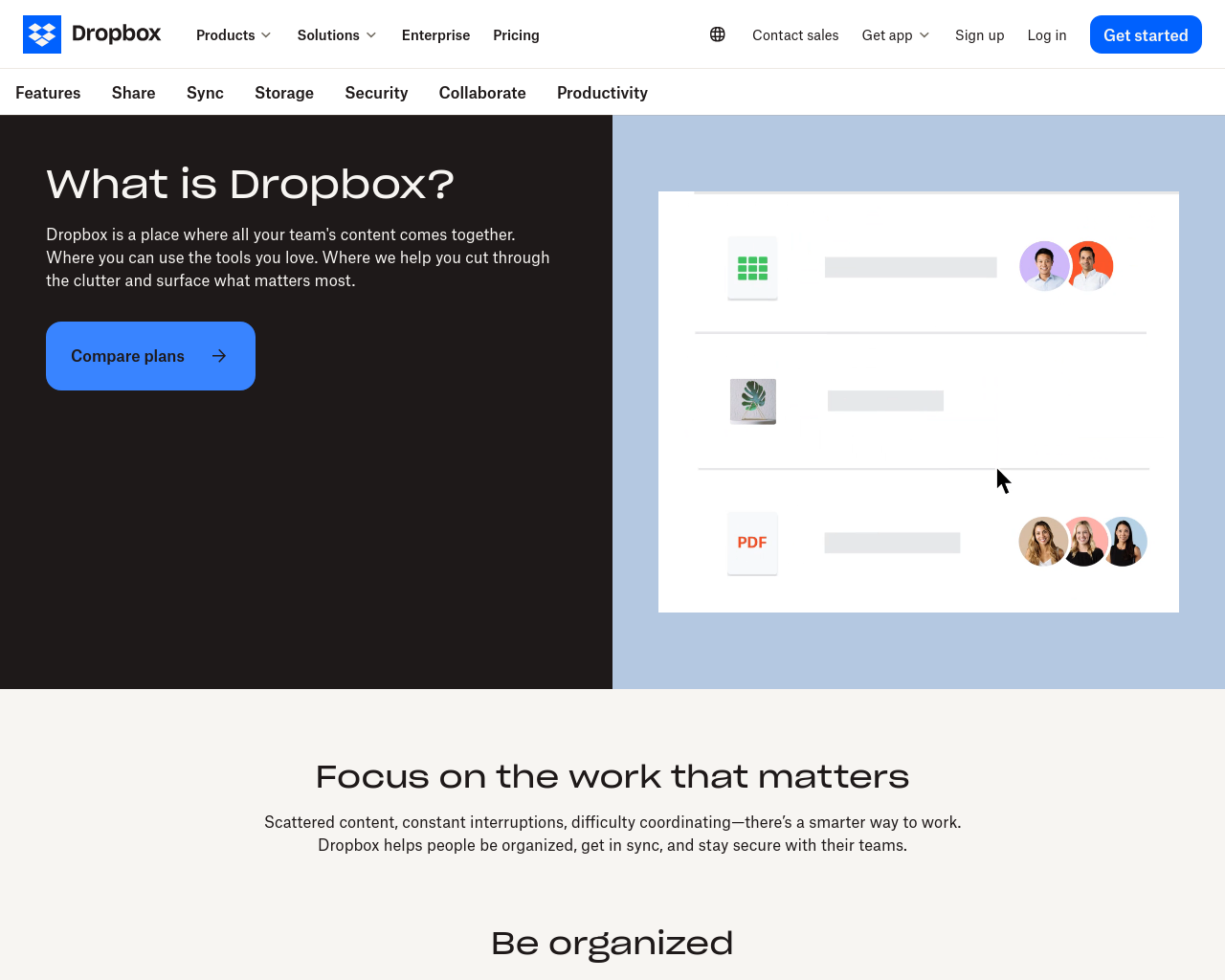Screen dimensions: 1225x980
Task: Click the arrow in Compare plans button
Action: click(x=219, y=356)
